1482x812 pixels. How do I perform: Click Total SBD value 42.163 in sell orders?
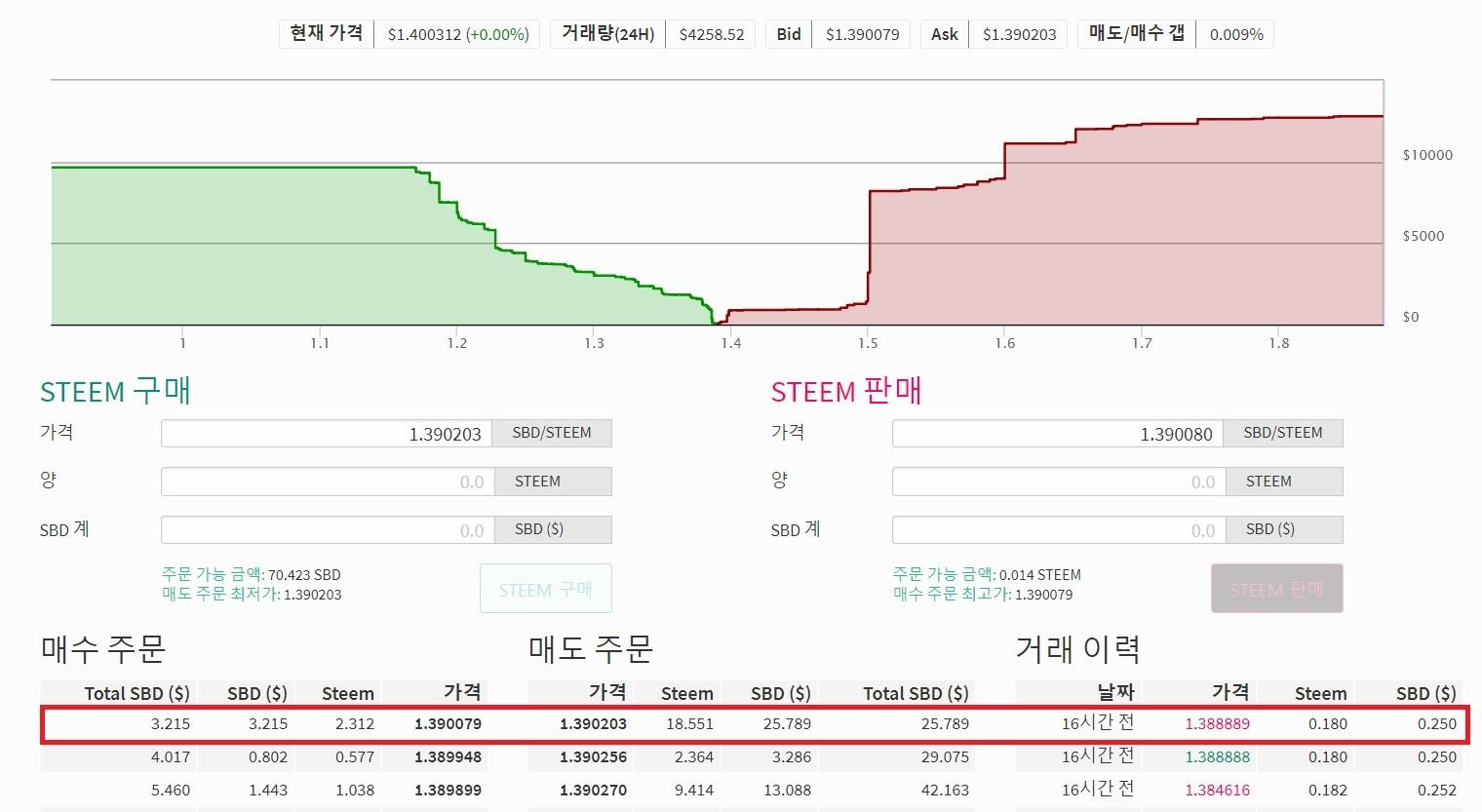click(946, 791)
